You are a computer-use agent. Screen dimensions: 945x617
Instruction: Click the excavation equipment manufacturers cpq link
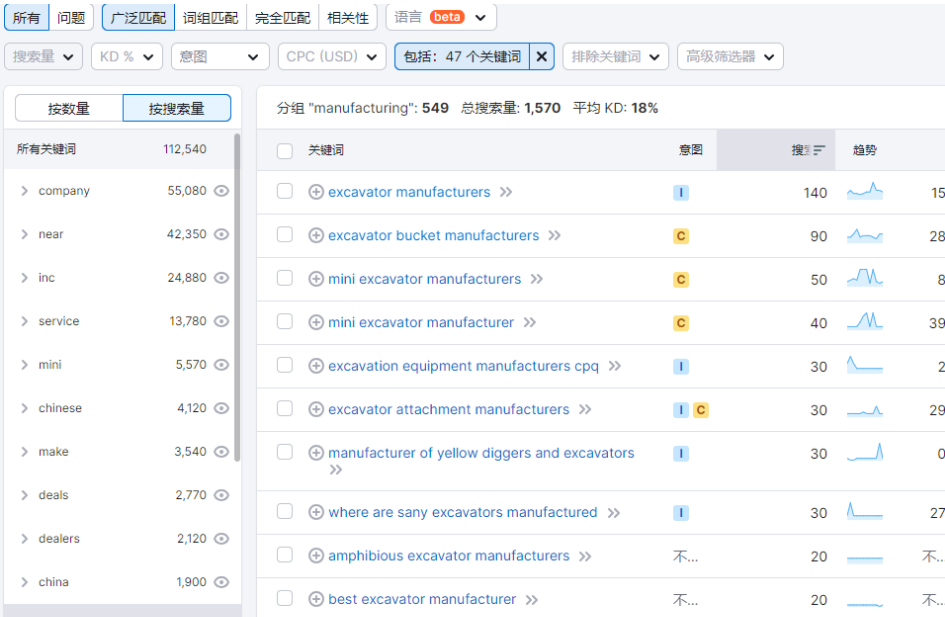pyautogui.click(x=463, y=366)
